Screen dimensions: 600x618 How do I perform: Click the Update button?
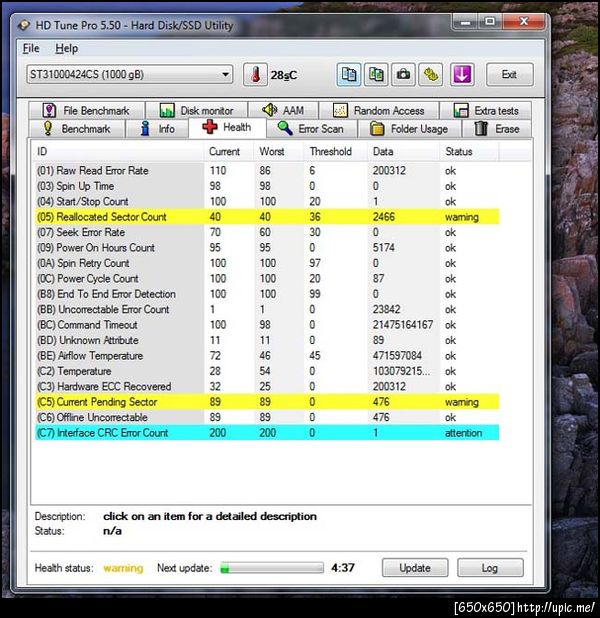point(415,568)
